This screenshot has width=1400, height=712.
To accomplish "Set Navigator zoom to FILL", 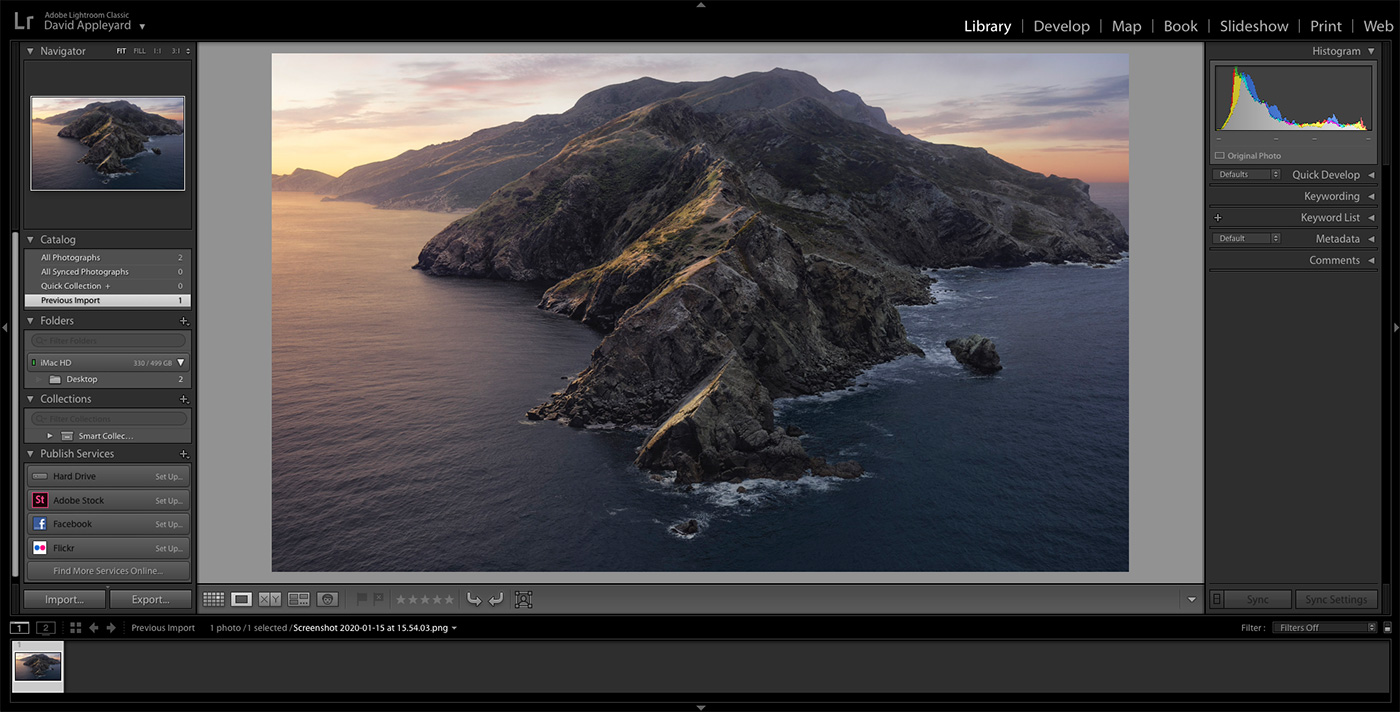I will [x=139, y=51].
